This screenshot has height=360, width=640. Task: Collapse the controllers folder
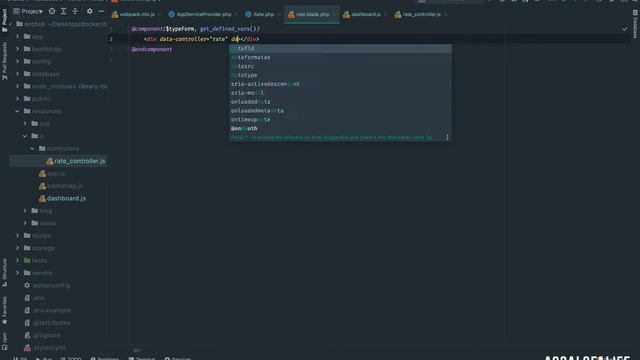(x=33, y=149)
